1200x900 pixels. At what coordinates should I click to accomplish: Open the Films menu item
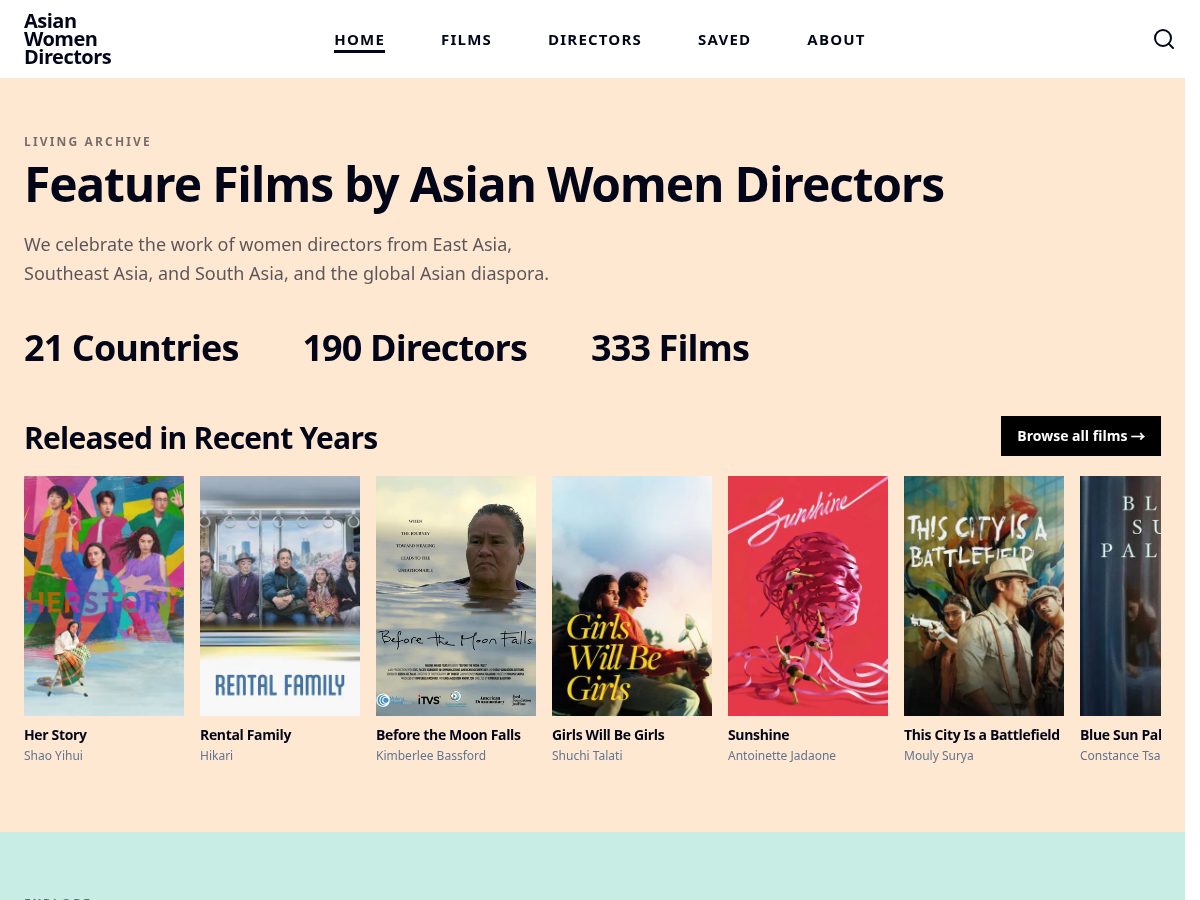466,40
